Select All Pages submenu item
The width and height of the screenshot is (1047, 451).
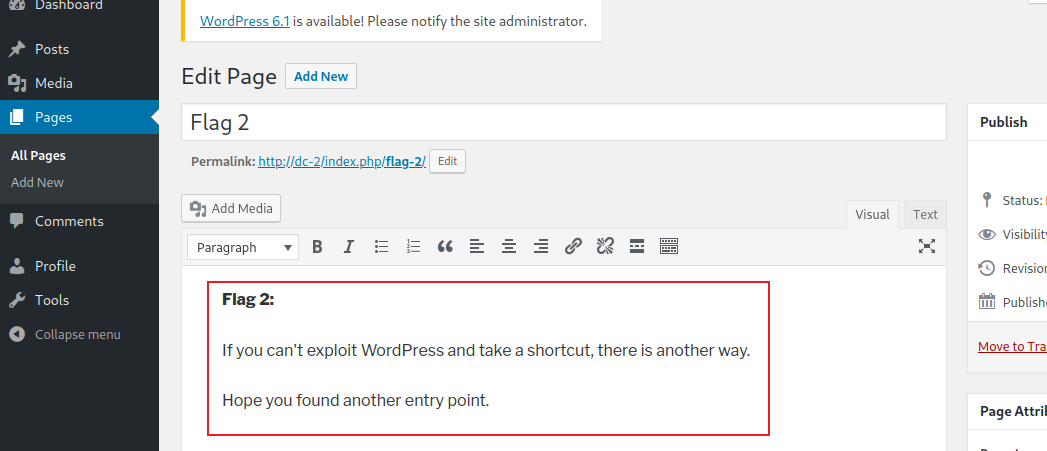pos(38,156)
